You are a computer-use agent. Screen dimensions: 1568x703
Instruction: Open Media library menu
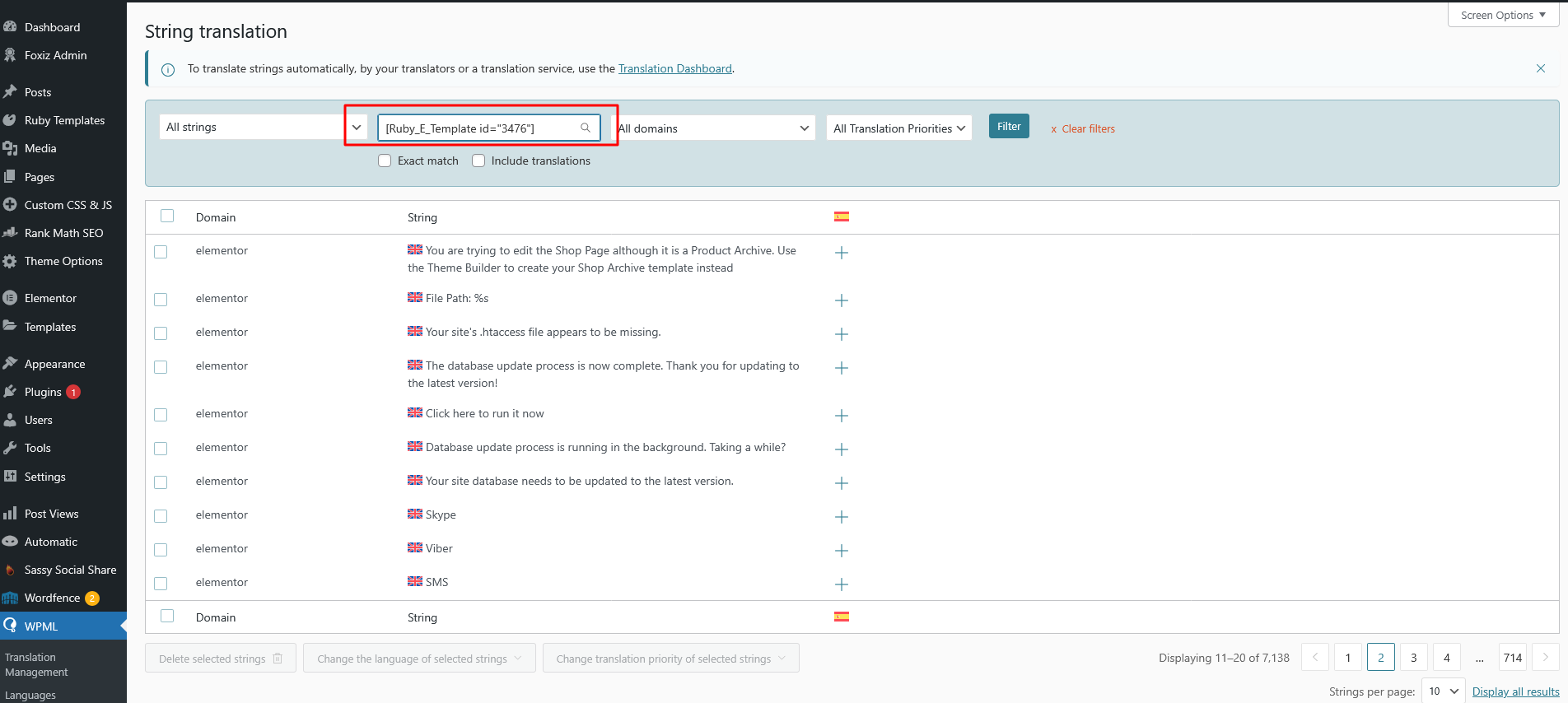[40, 148]
